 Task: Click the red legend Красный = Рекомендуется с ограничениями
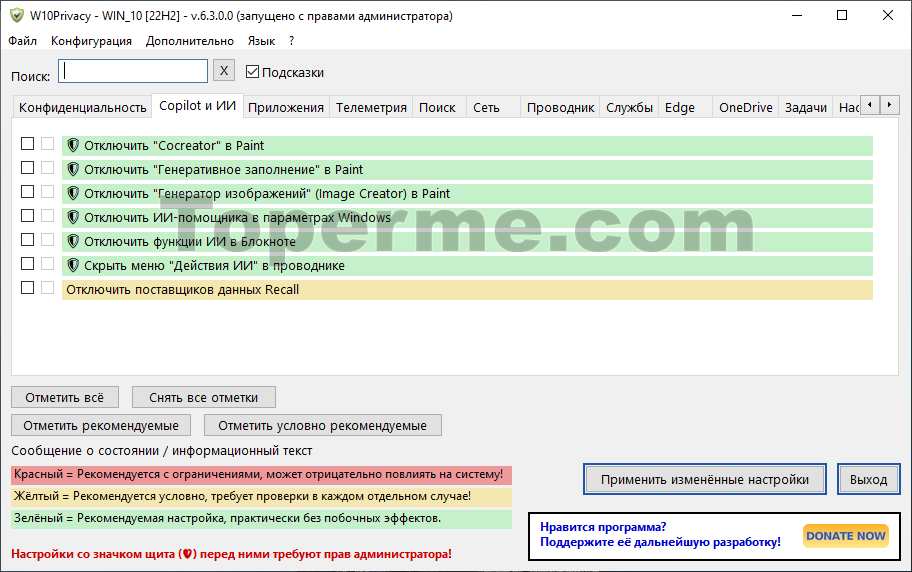point(261,475)
